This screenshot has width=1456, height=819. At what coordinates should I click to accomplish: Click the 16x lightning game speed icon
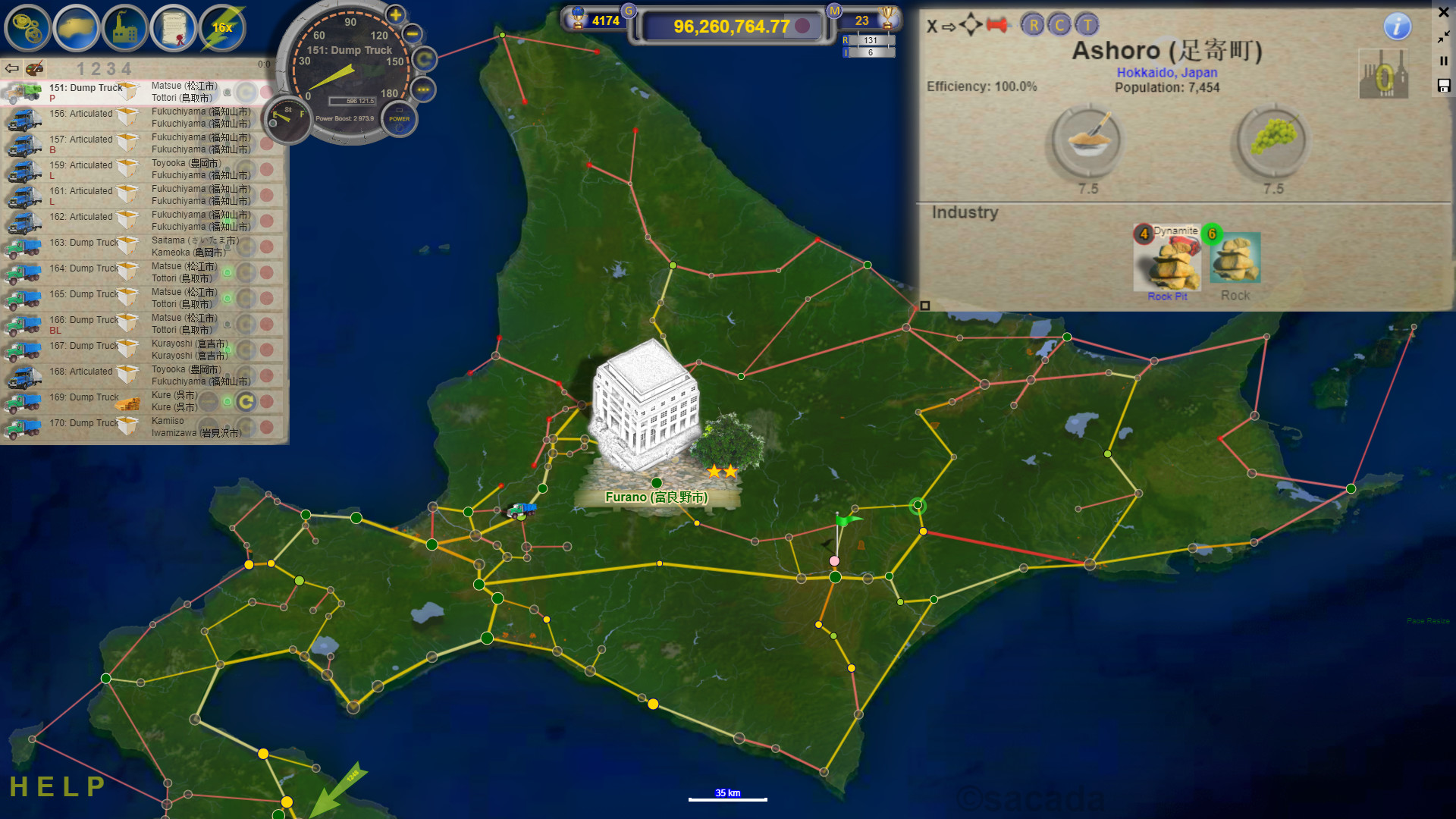tap(220, 28)
